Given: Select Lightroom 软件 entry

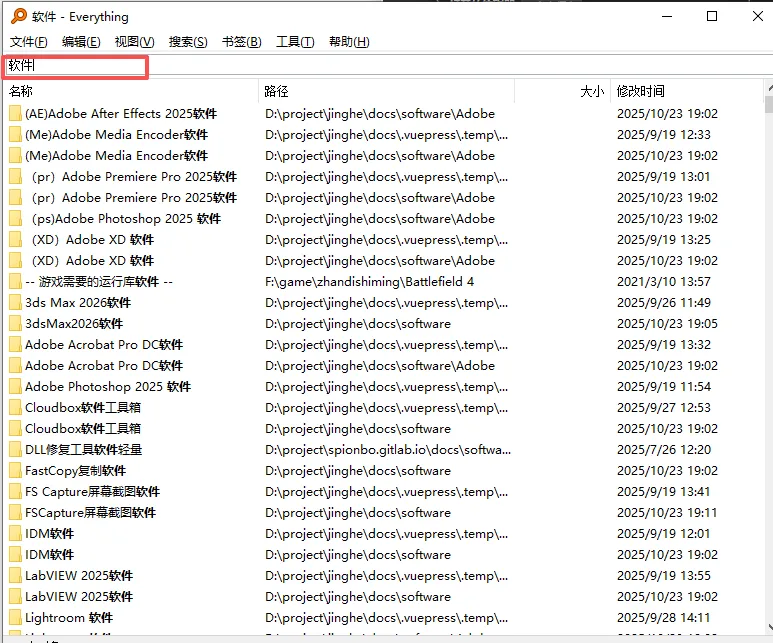Looking at the screenshot, I should coord(69,618).
